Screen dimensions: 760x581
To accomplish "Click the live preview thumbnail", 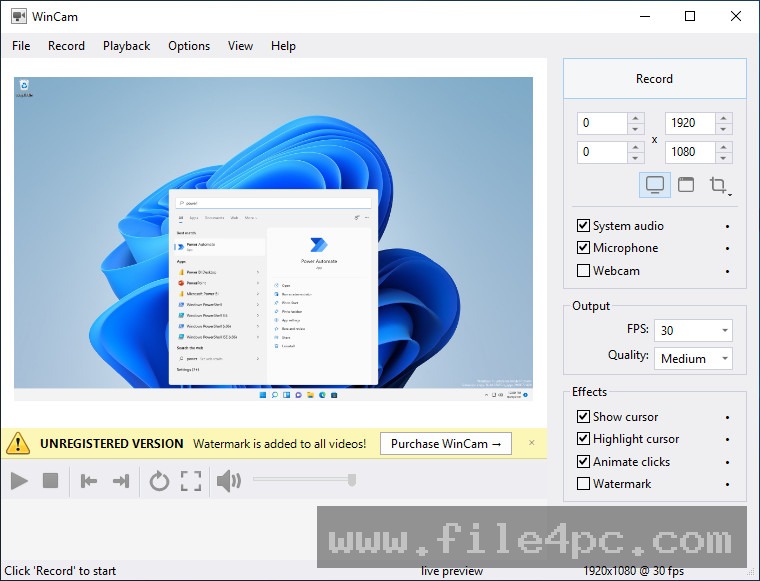I will [x=273, y=238].
